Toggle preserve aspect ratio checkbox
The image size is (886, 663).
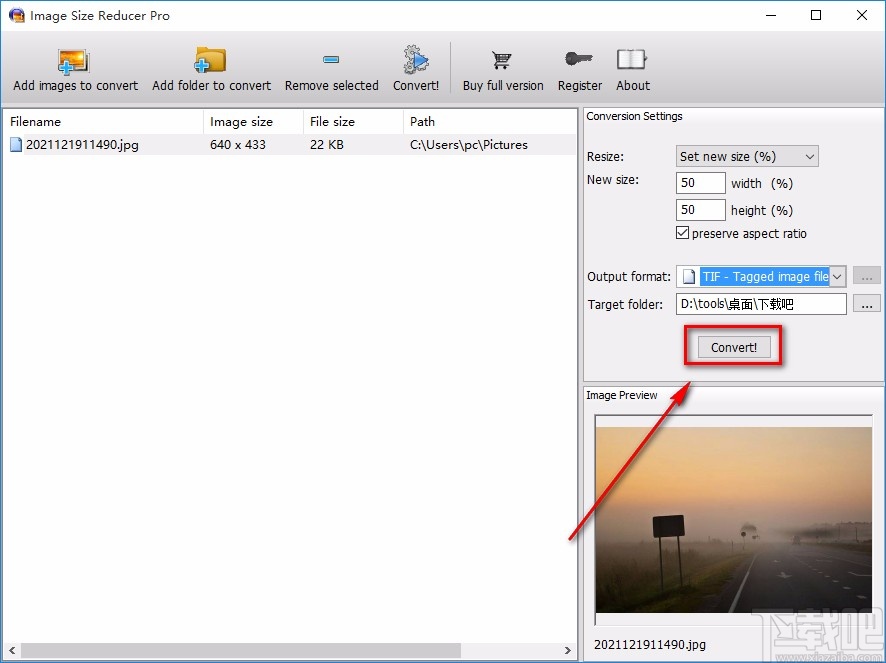683,233
